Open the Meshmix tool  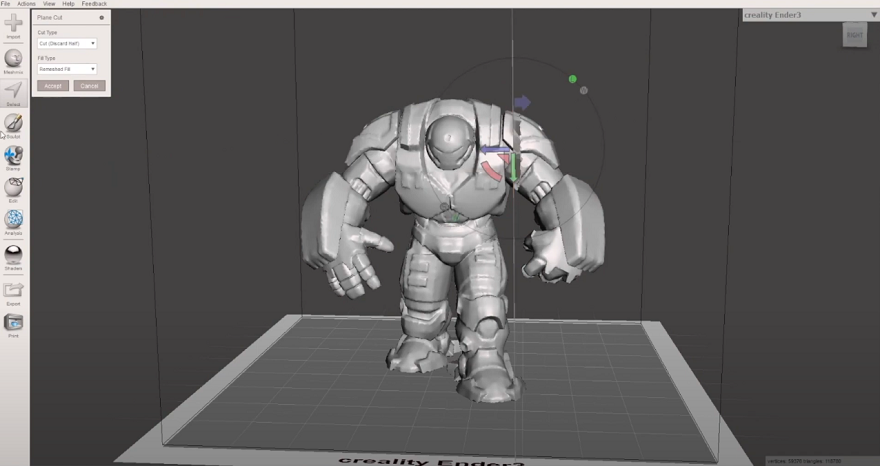13,58
